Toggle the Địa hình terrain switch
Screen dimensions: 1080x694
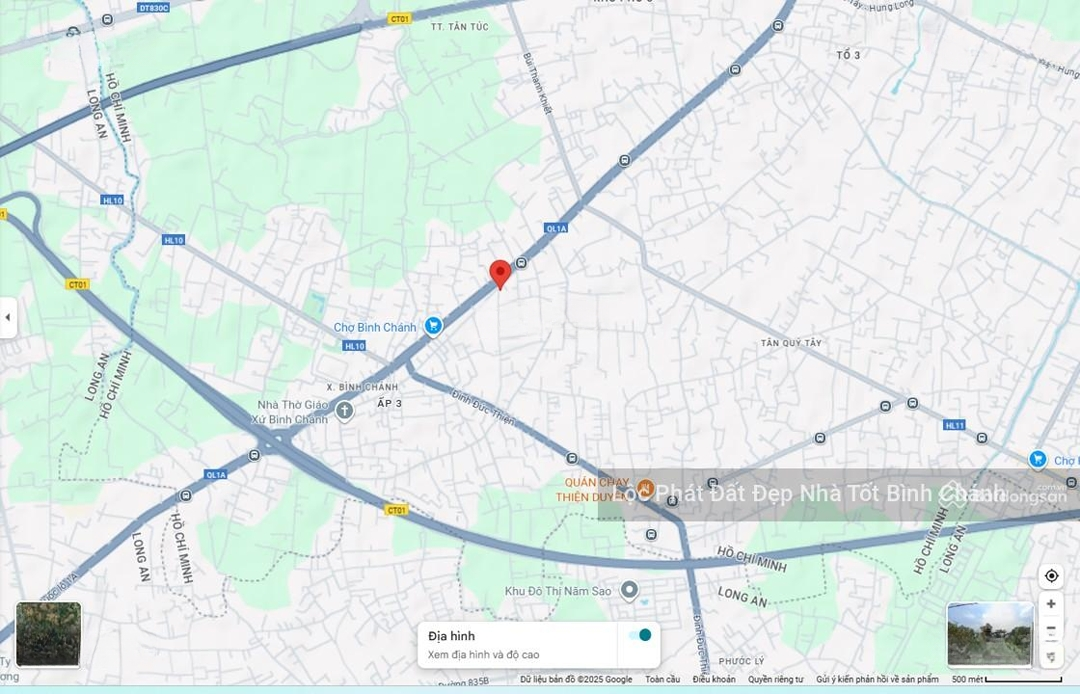pos(639,635)
